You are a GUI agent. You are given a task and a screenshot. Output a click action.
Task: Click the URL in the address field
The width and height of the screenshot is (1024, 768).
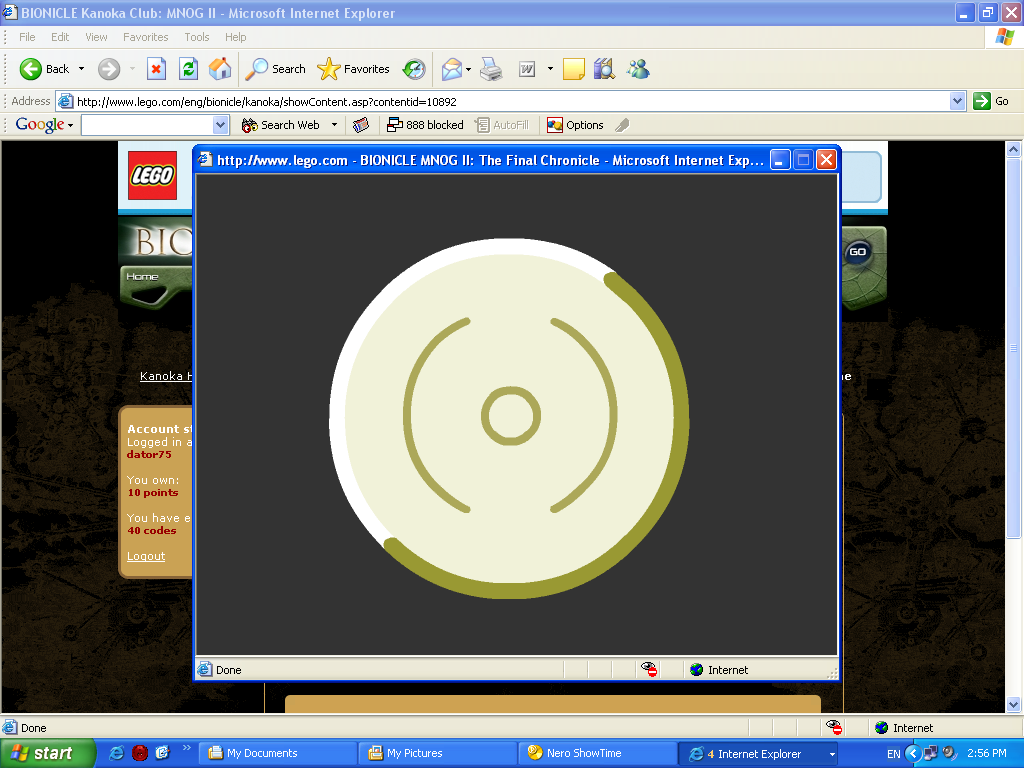(x=266, y=101)
